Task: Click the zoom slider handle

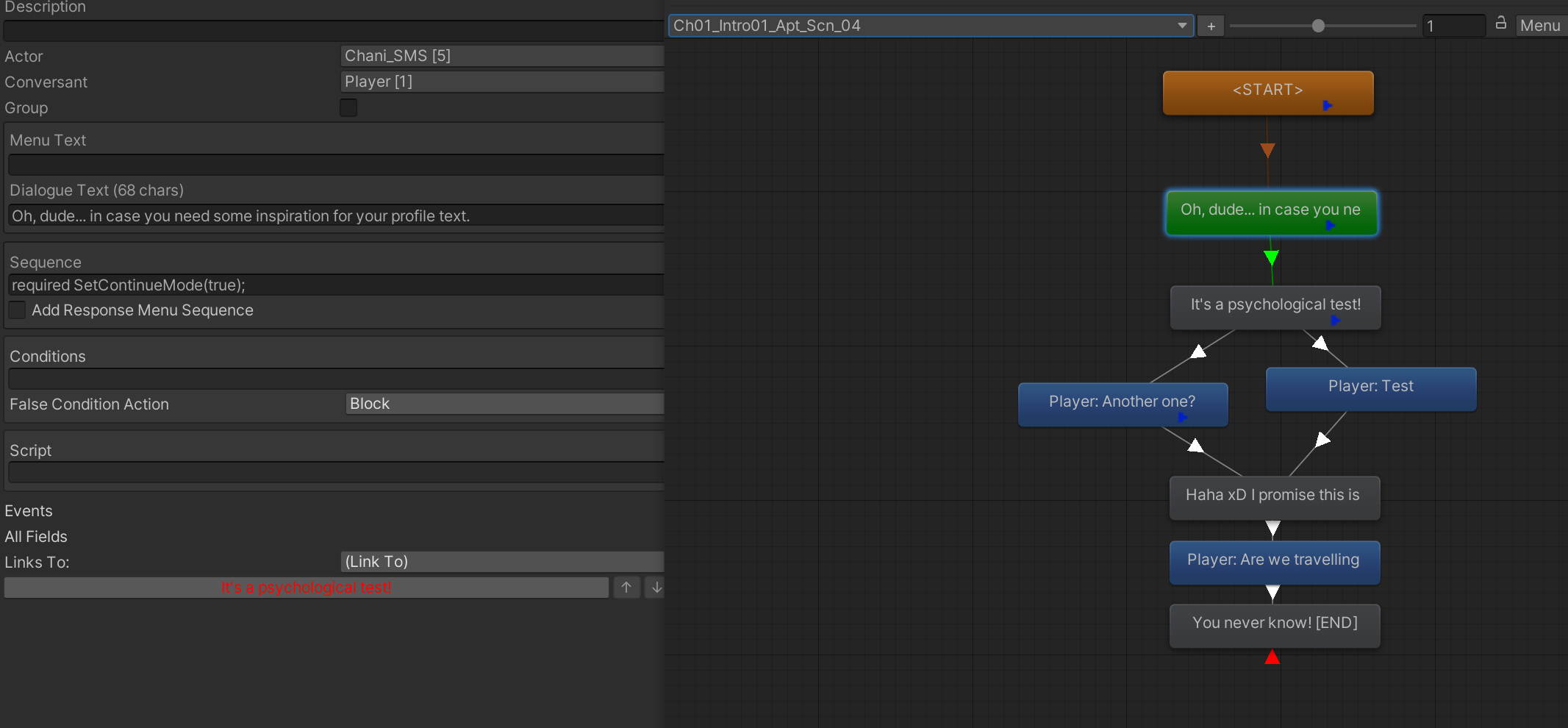Action: click(1318, 26)
